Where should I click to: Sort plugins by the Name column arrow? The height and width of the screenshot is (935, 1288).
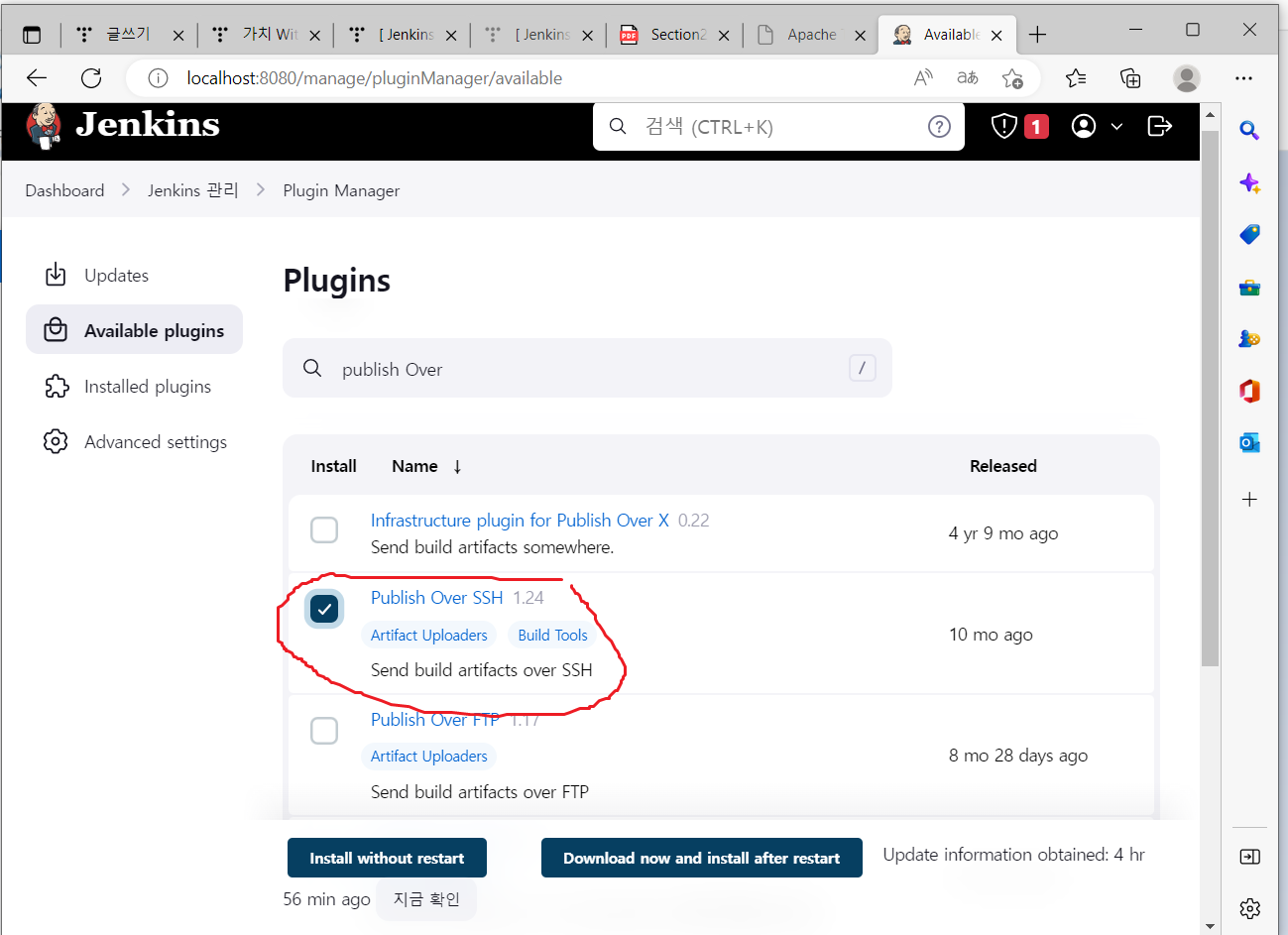tap(457, 466)
